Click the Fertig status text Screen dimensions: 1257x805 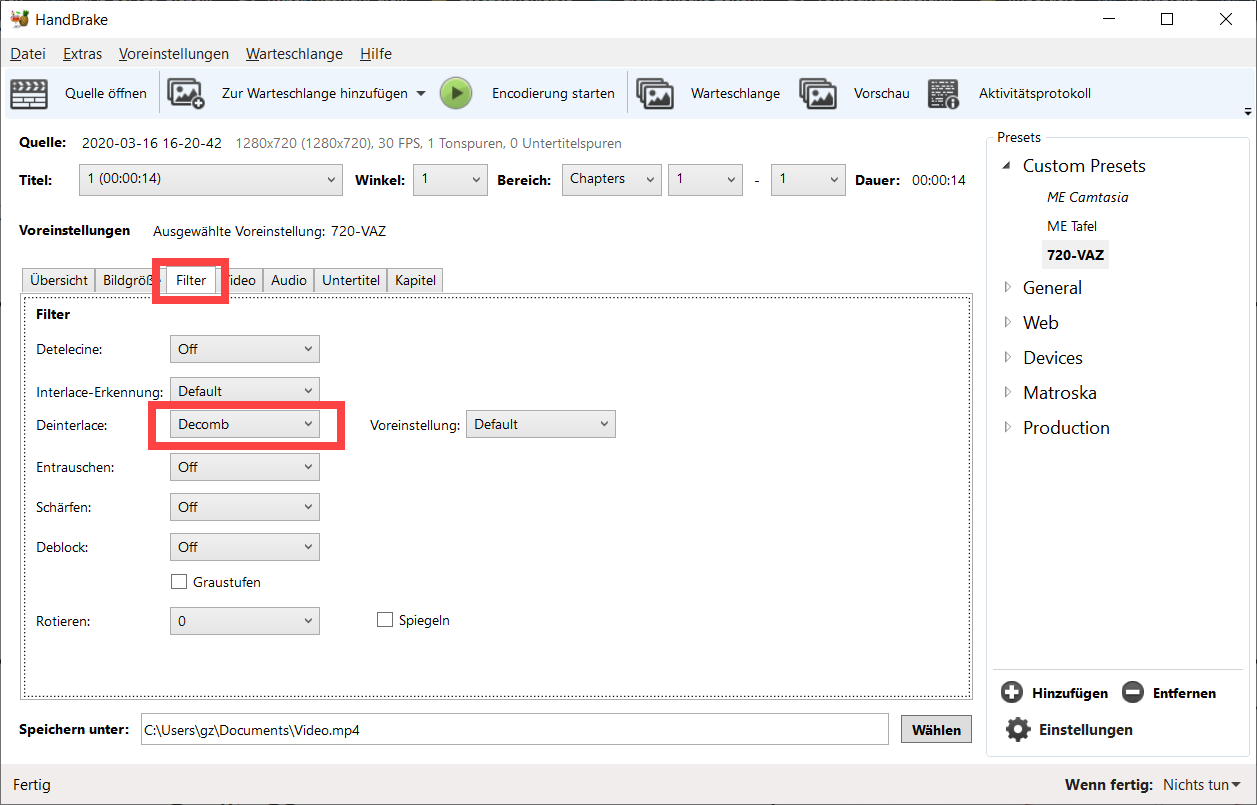coord(32,785)
